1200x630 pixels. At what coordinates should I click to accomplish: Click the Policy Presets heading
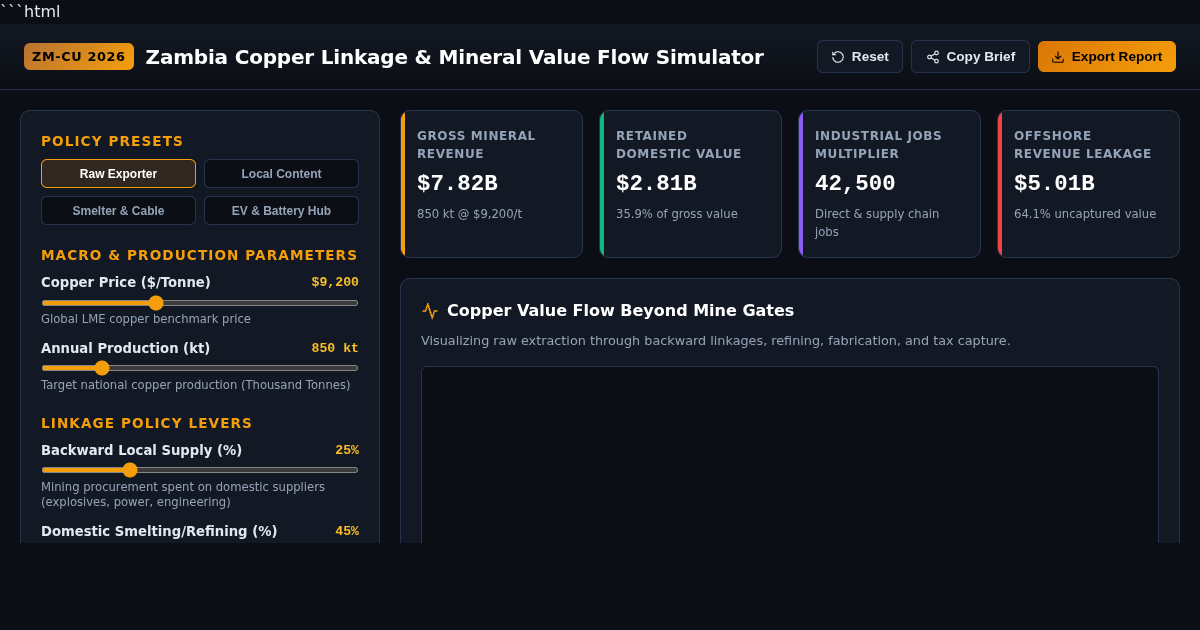click(x=112, y=141)
